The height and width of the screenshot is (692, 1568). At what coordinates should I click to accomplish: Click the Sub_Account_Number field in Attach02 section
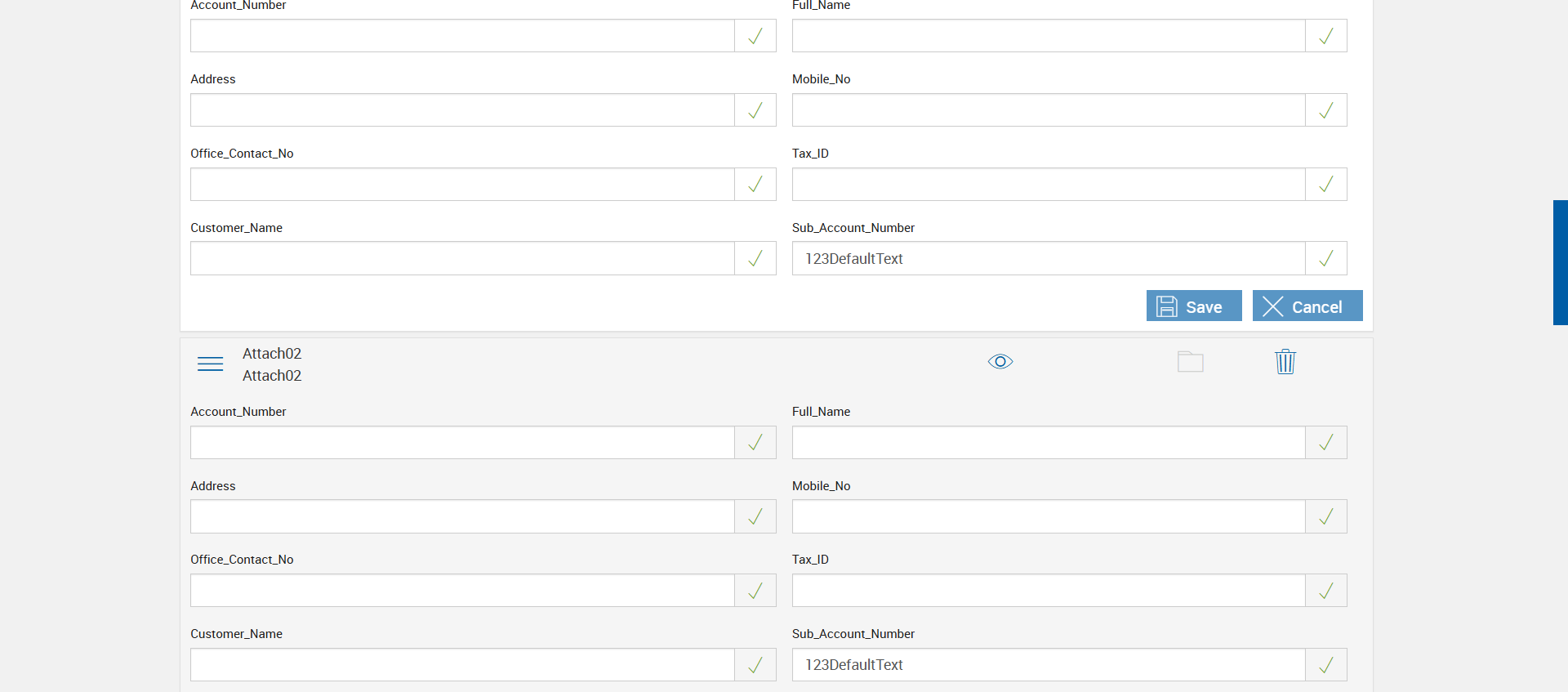pos(1048,665)
